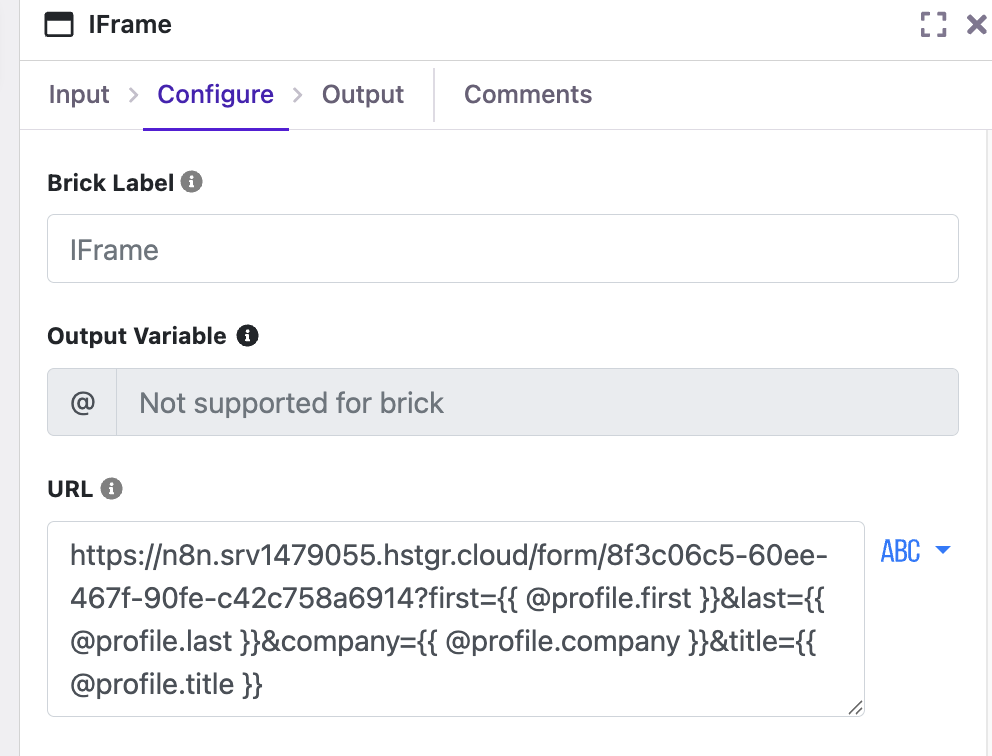The image size is (992, 756).
Task: Select the Configure tab
Action: click(215, 95)
